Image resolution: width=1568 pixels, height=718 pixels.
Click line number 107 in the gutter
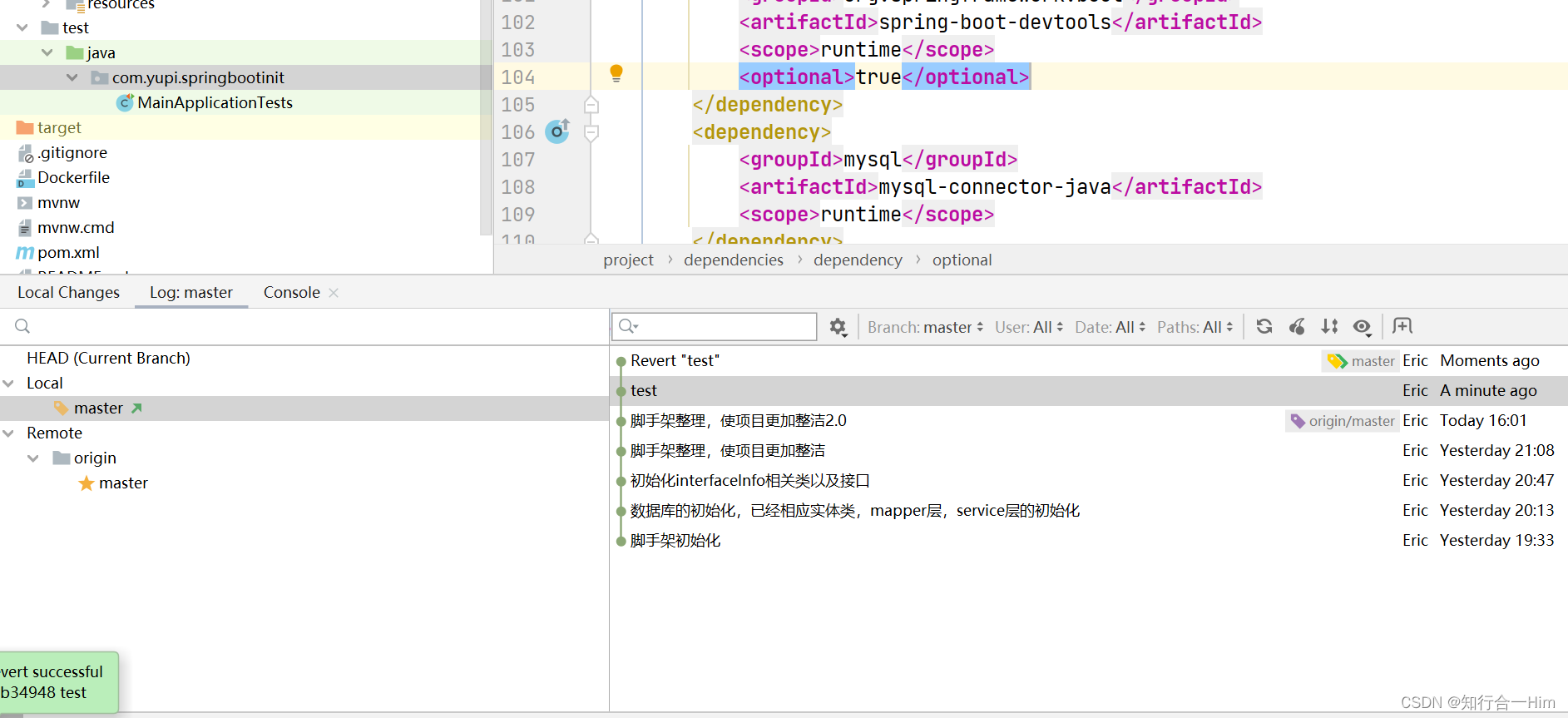coord(518,160)
